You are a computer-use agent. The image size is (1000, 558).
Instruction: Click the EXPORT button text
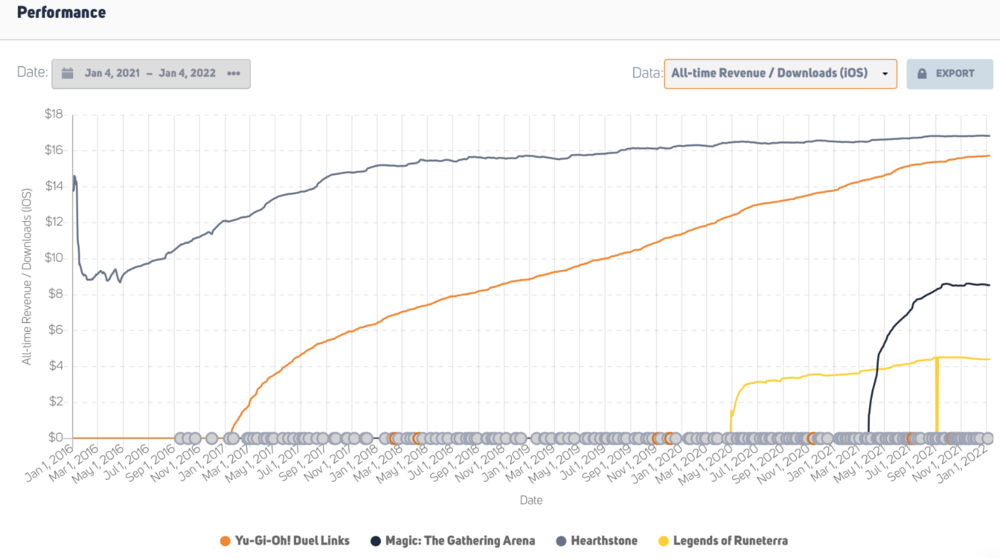point(955,73)
